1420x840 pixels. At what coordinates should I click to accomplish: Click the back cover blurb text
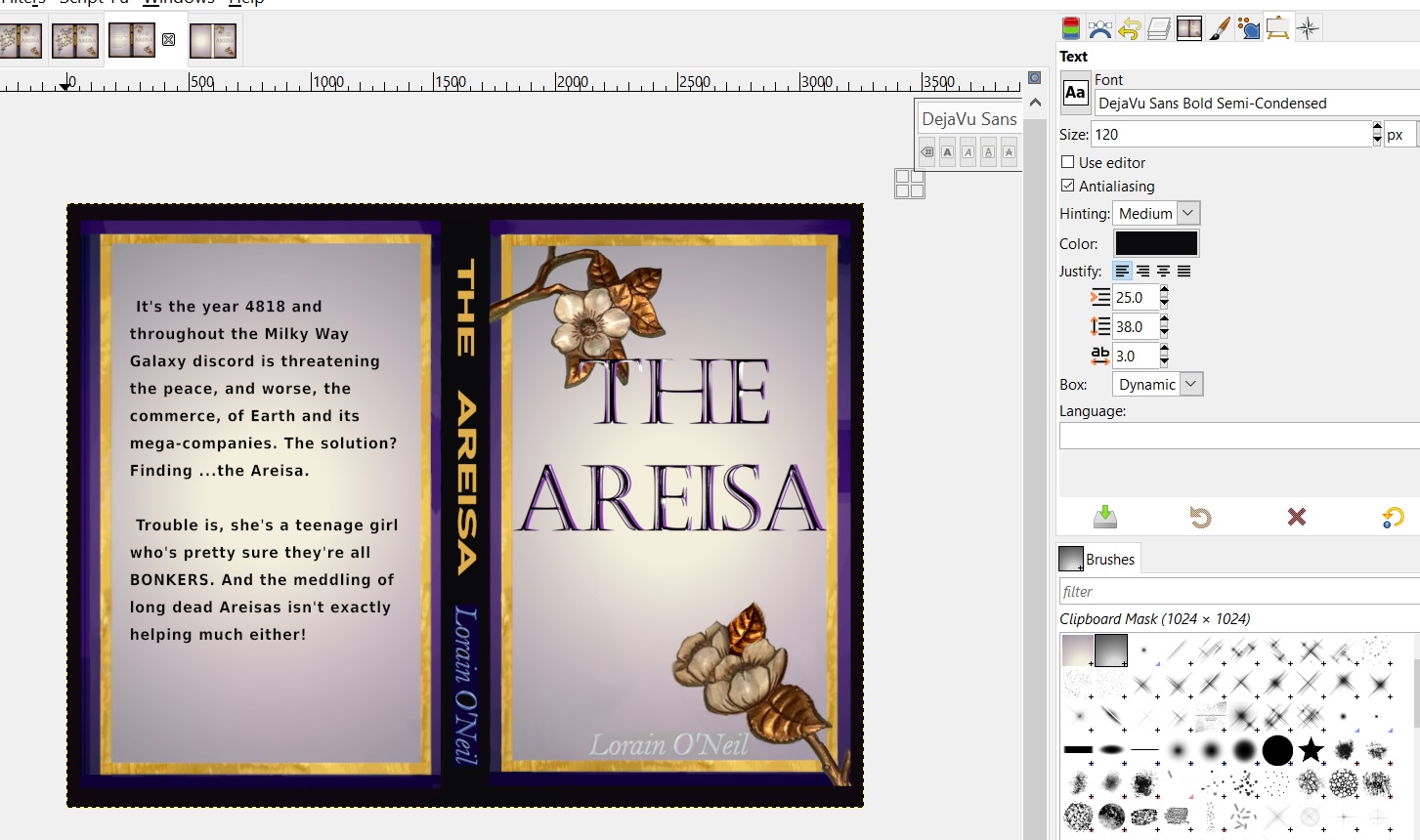pyautogui.click(x=264, y=470)
